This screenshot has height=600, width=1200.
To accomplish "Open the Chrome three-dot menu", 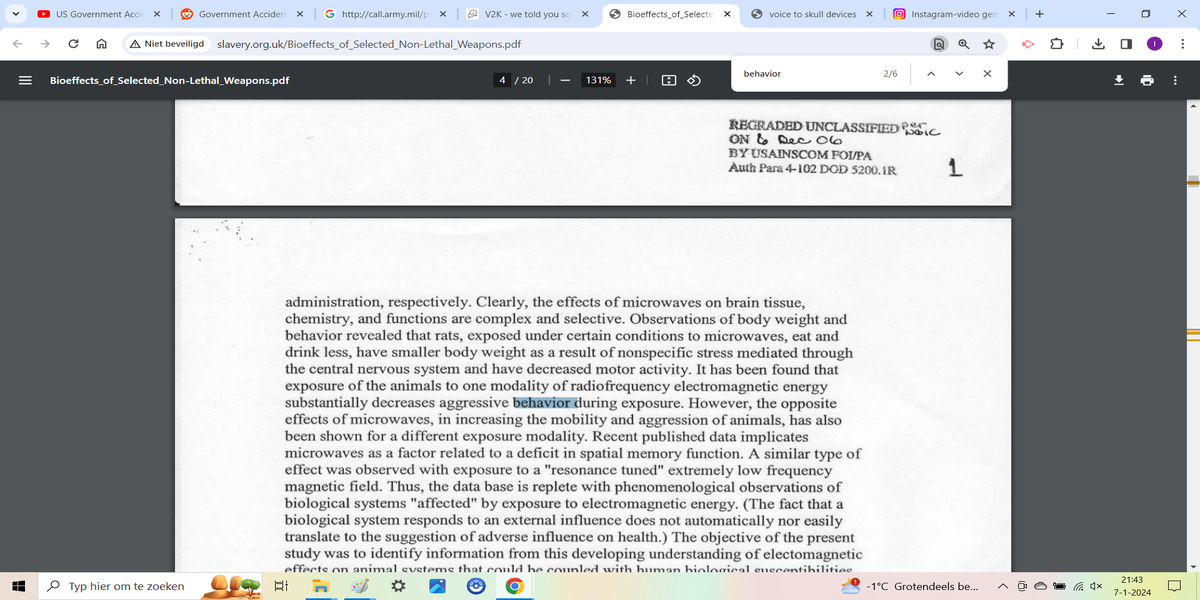I will point(1182,44).
